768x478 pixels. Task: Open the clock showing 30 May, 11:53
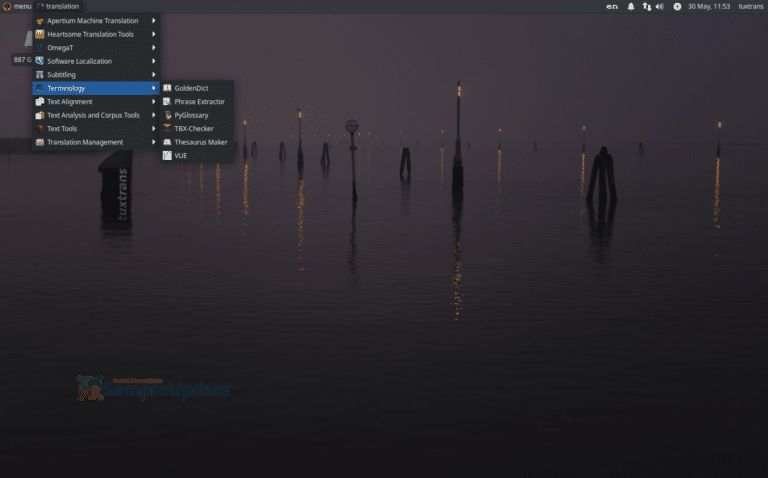[709, 6]
